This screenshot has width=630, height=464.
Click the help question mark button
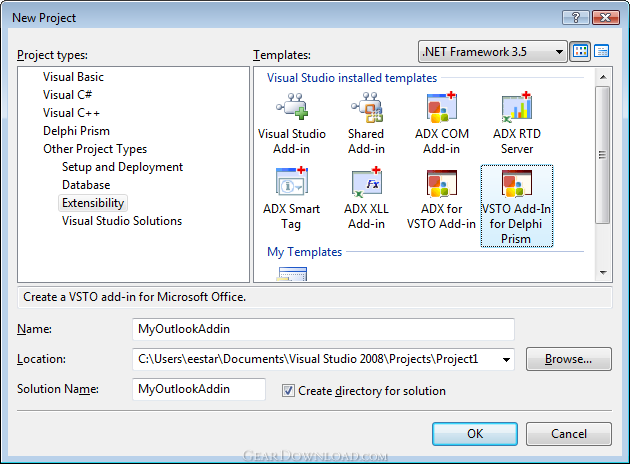click(x=575, y=18)
